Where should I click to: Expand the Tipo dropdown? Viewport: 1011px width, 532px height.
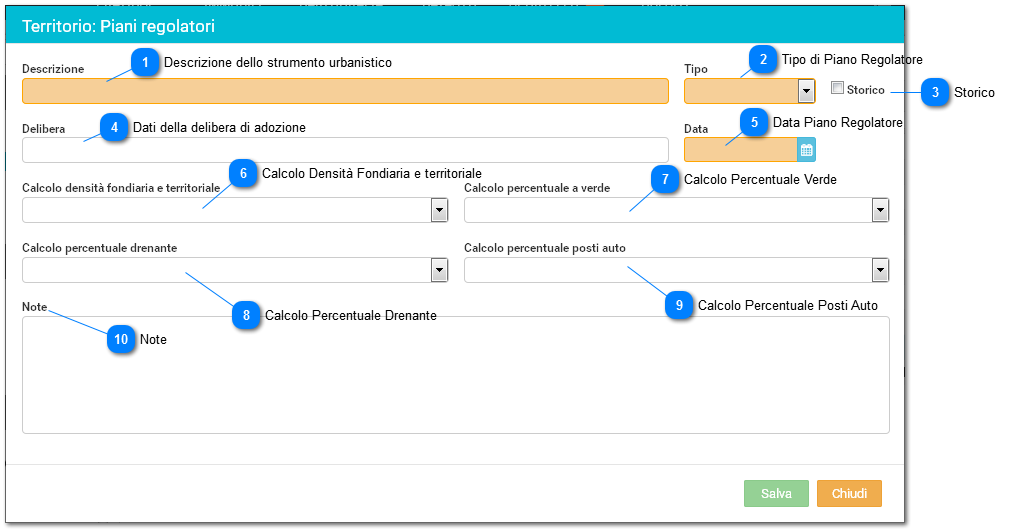[806, 91]
